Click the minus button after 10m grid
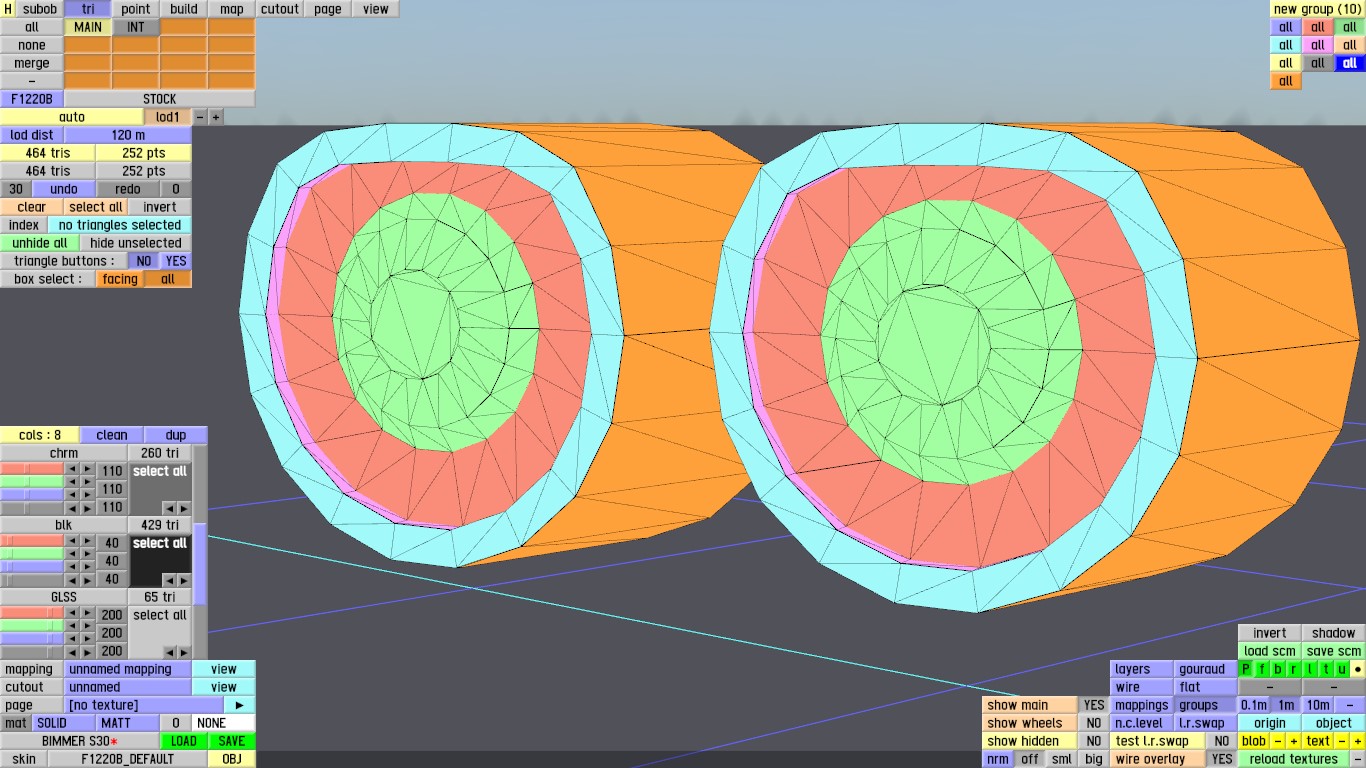The height and width of the screenshot is (768, 1366). pos(1350,705)
